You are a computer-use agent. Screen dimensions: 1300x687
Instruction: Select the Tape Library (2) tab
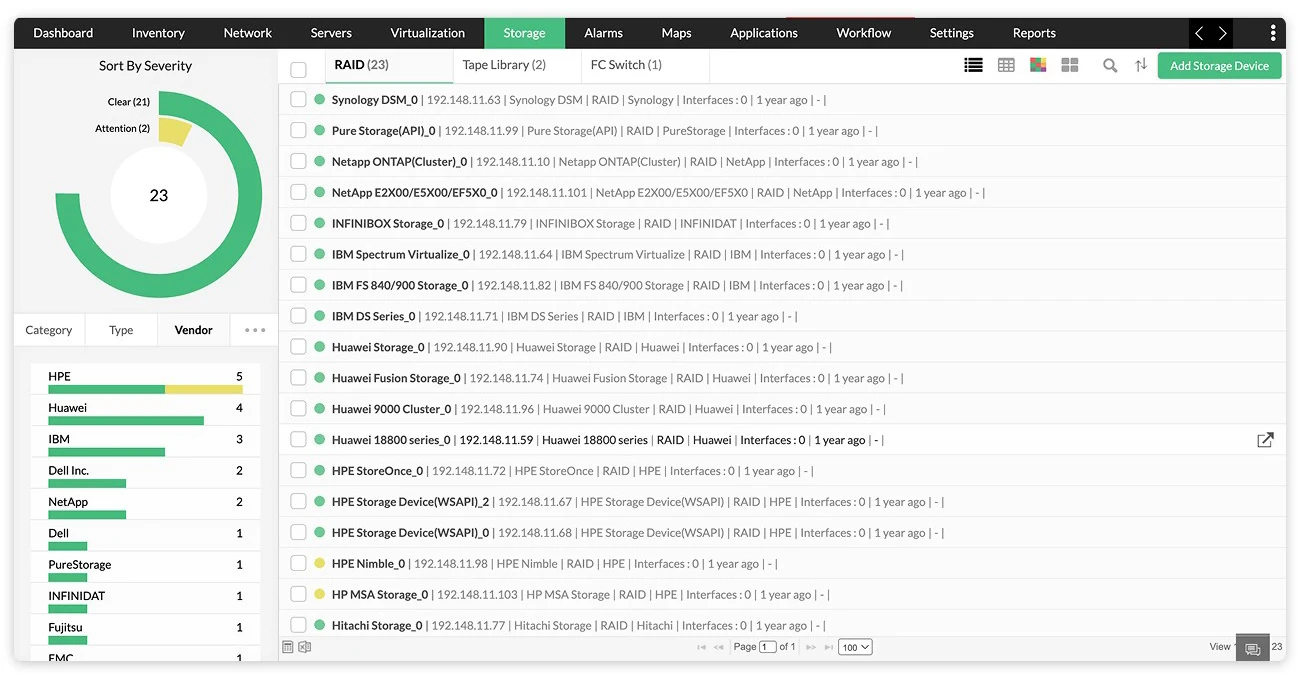tap(504, 65)
